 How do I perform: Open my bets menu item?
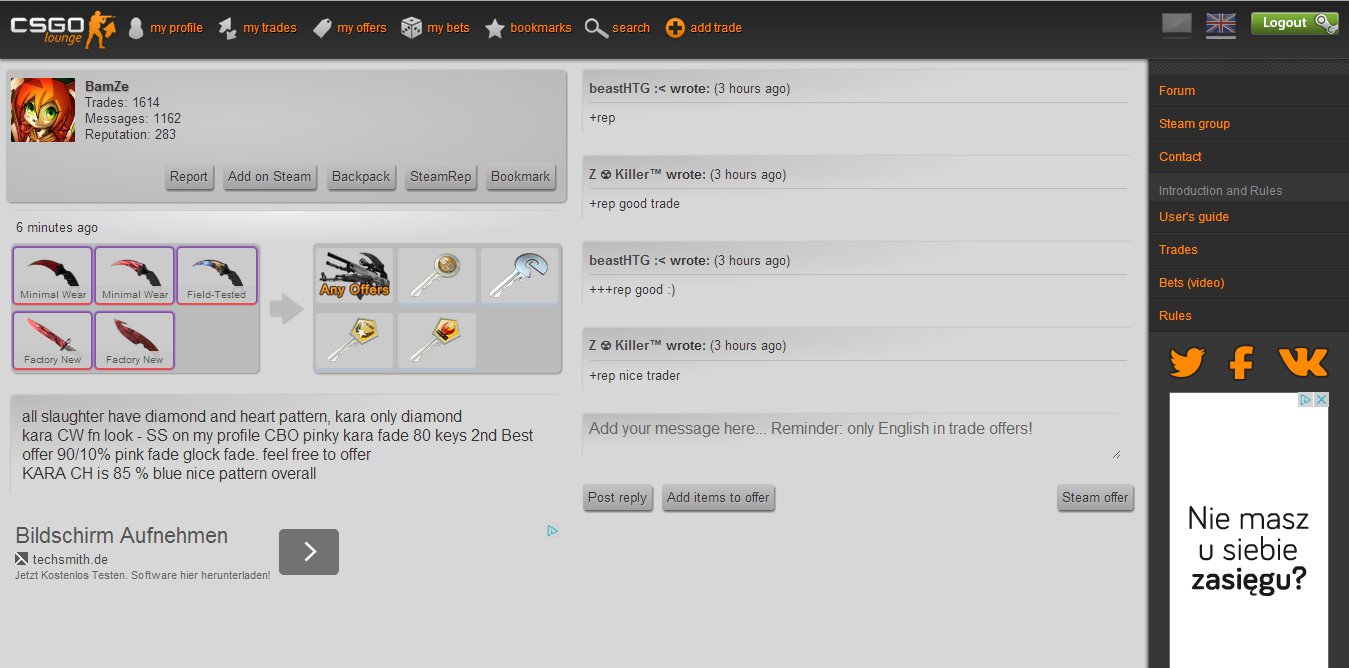(x=448, y=28)
